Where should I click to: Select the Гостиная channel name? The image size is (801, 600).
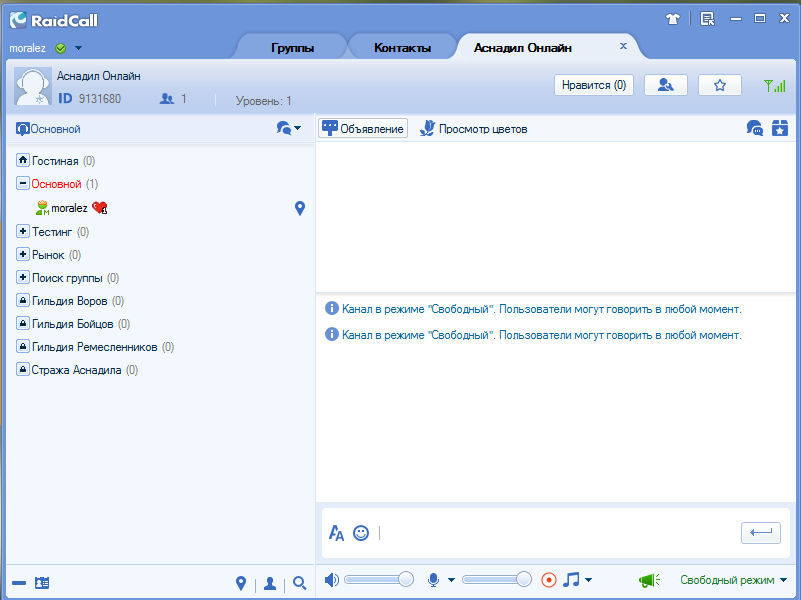55,161
